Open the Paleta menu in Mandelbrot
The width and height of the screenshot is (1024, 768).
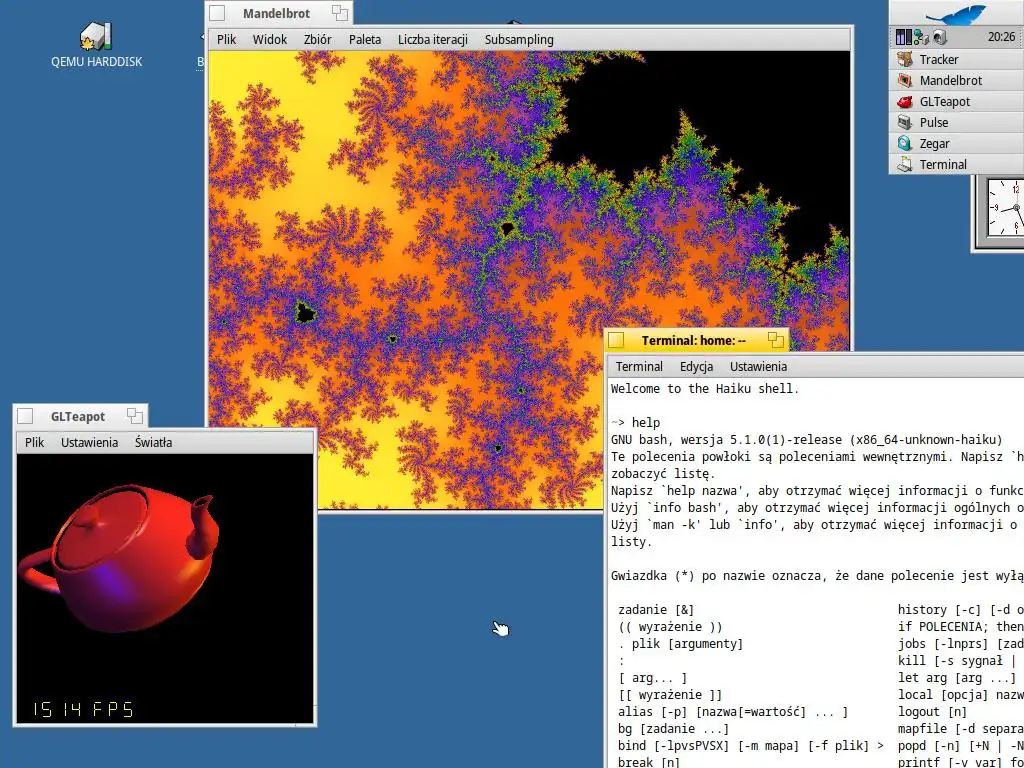(365, 39)
